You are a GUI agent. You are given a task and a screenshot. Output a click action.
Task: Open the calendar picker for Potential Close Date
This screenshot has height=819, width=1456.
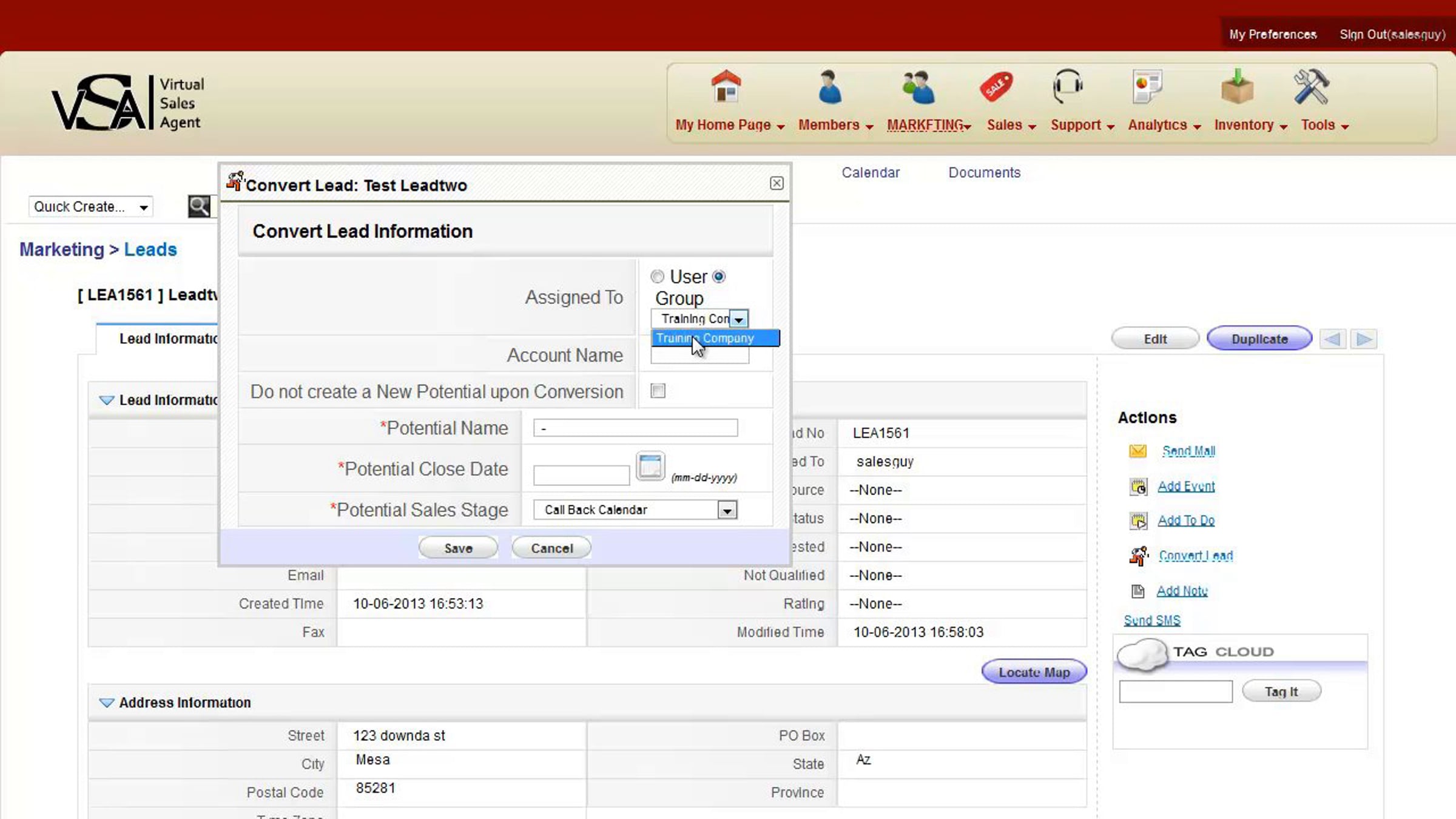(650, 467)
